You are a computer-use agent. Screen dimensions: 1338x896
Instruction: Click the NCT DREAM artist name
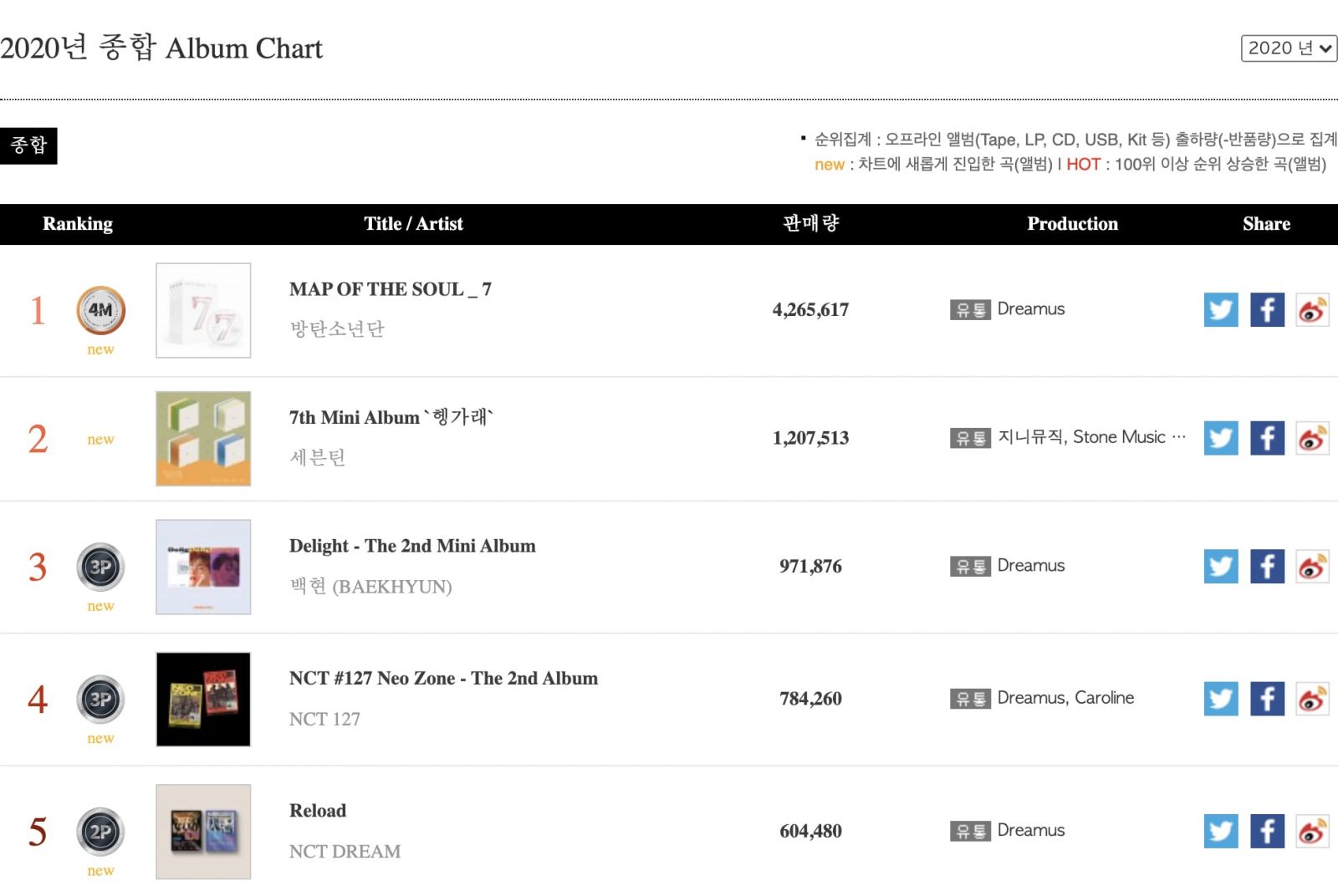[x=345, y=851]
